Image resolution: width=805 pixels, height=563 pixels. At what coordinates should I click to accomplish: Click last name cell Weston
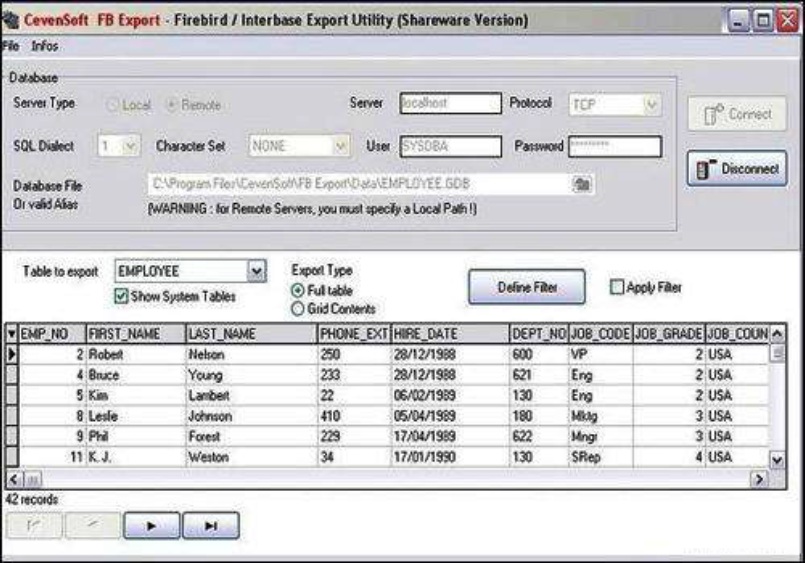pos(252,457)
